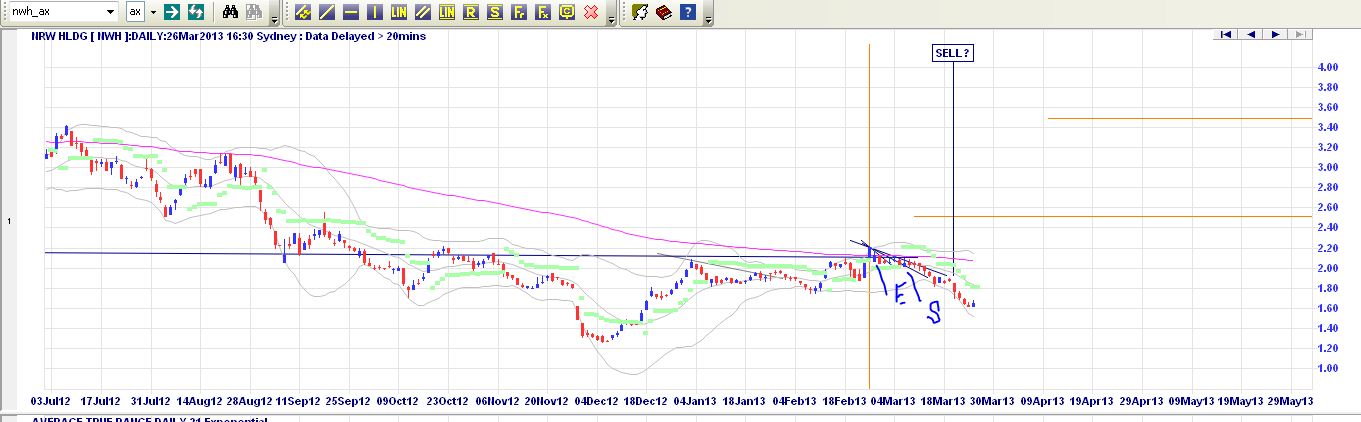Image resolution: width=1361 pixels, height=422 pixels.
Task: Open the red book manual icon
Action: tap(663, 12)
